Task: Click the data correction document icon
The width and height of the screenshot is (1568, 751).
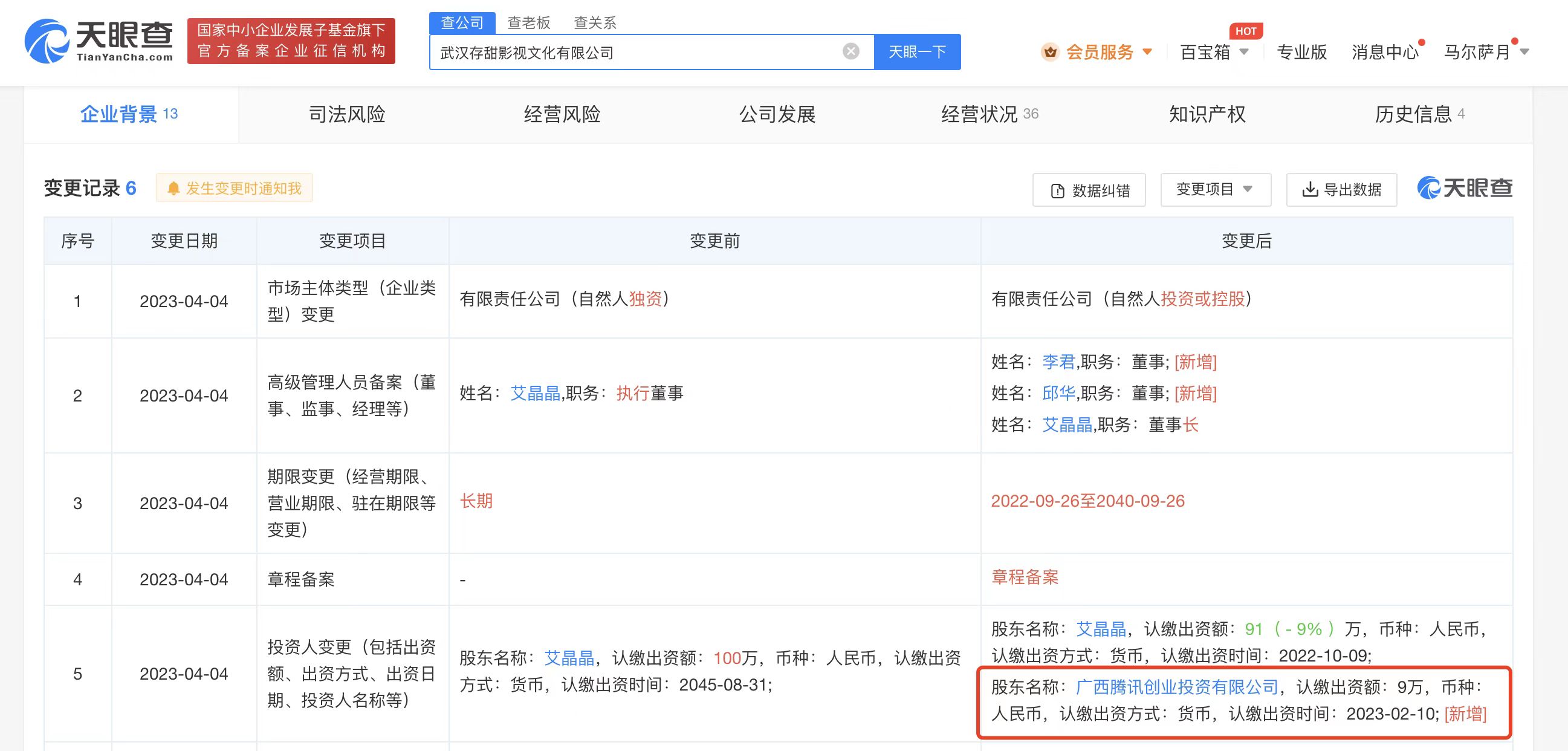Action: coord(1057,190)
